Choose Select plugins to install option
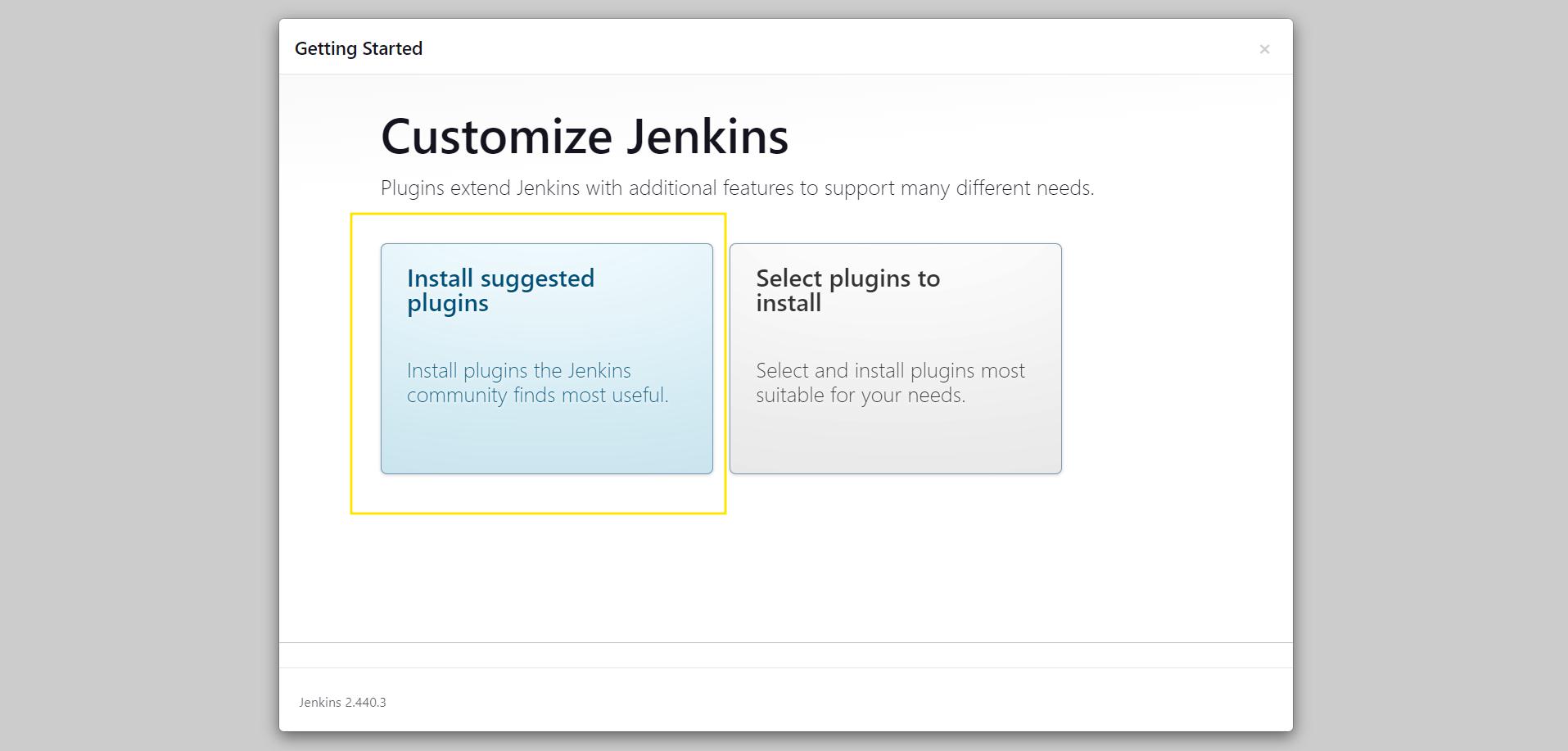 point(895,358)
